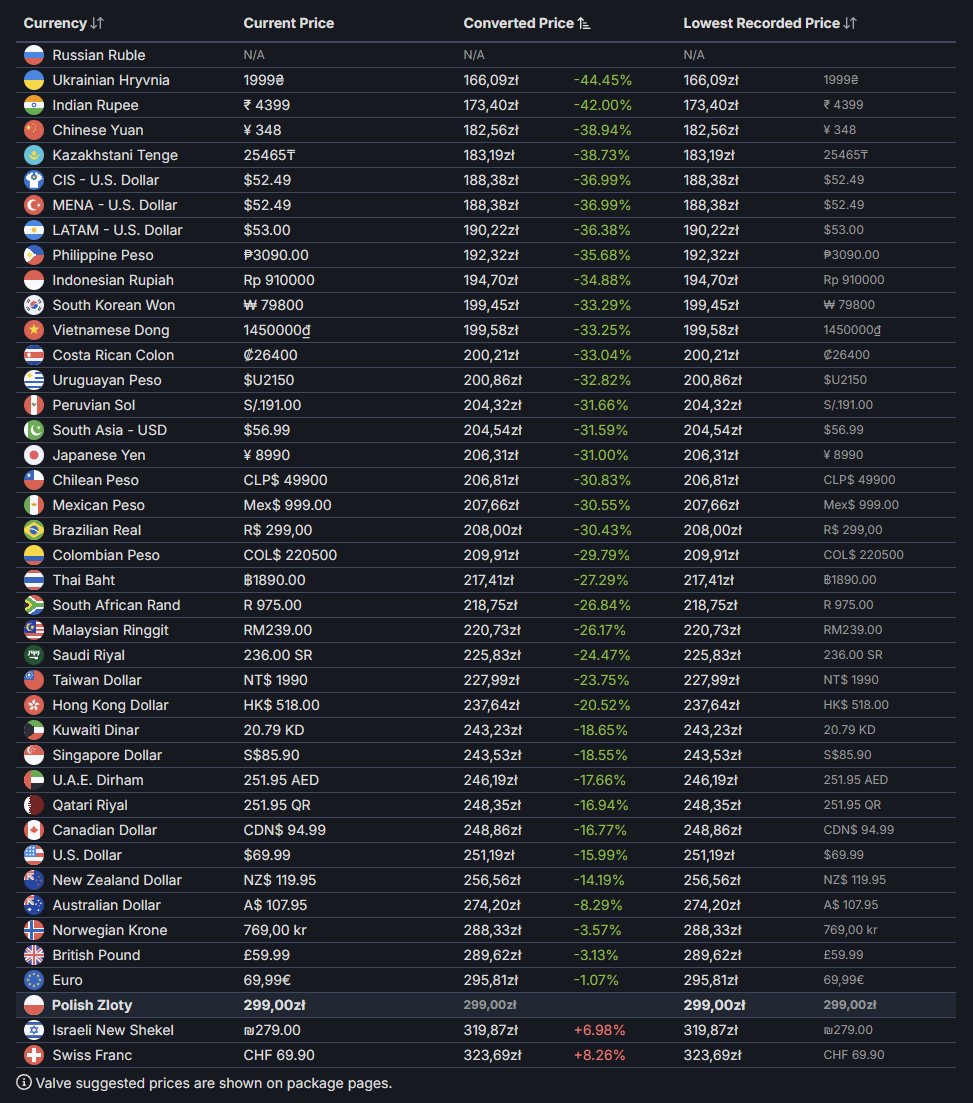Click the Saudi Riyal flag icon
The height and width of the screenshot is (1103, 973).
click(34, 655)
